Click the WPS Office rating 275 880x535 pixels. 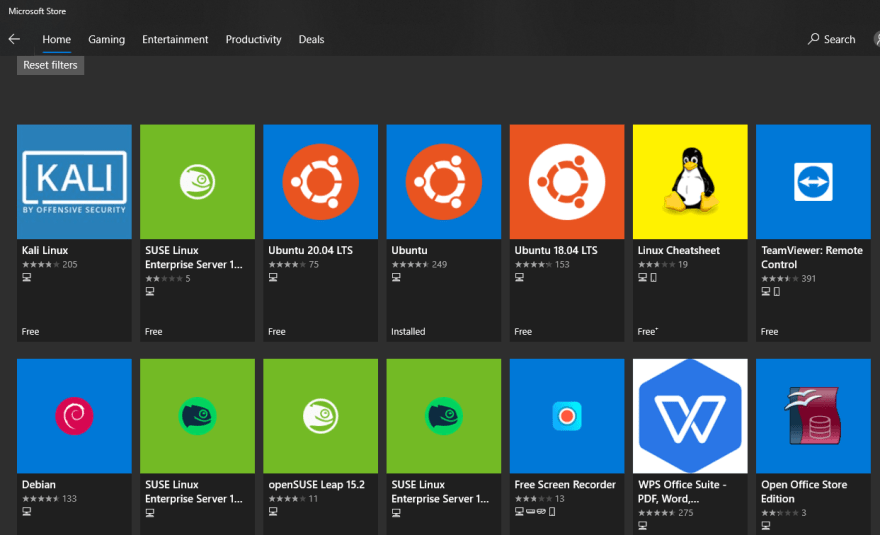coord(666,513)
